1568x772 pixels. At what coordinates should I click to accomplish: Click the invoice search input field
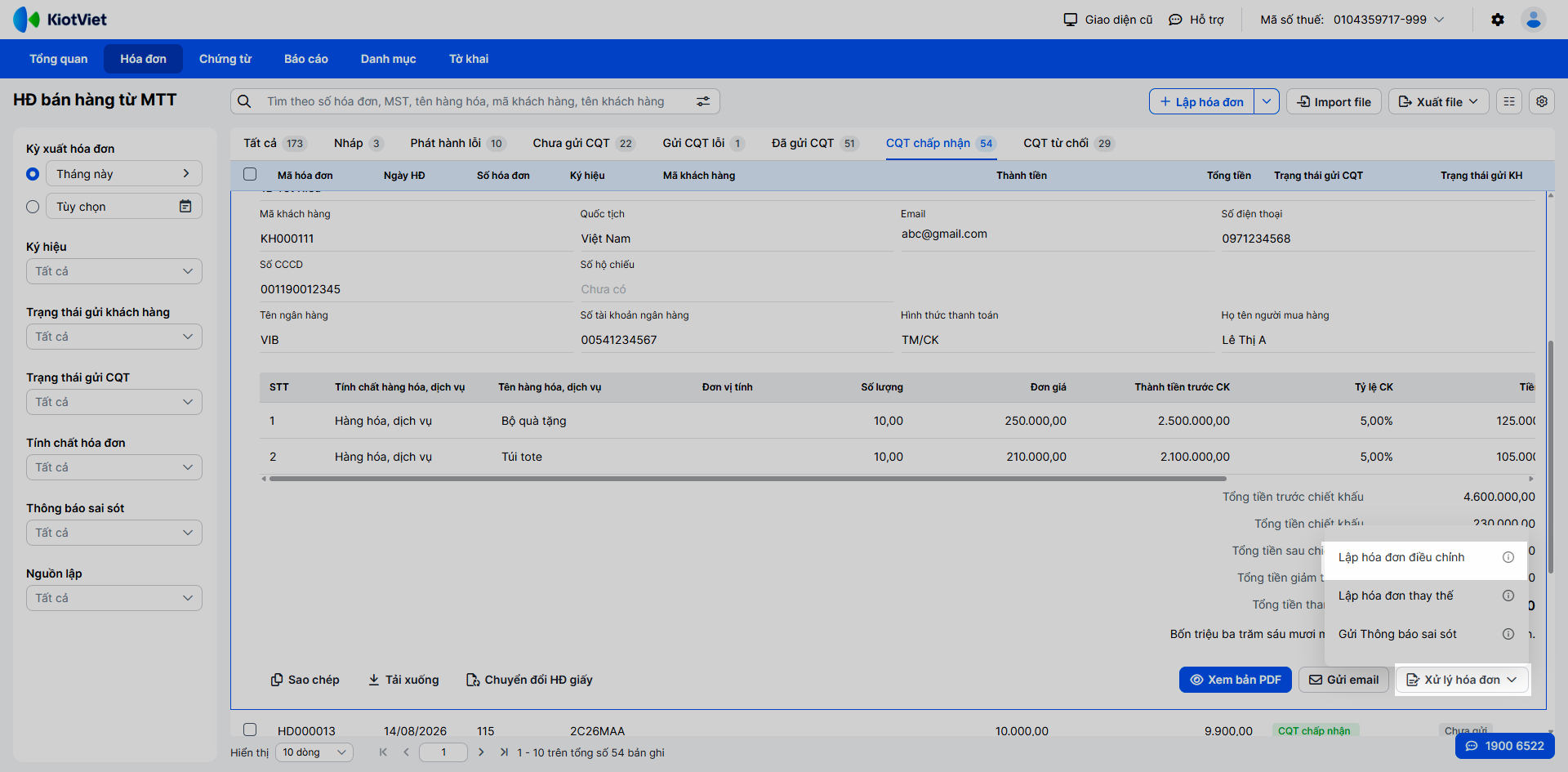476,101
